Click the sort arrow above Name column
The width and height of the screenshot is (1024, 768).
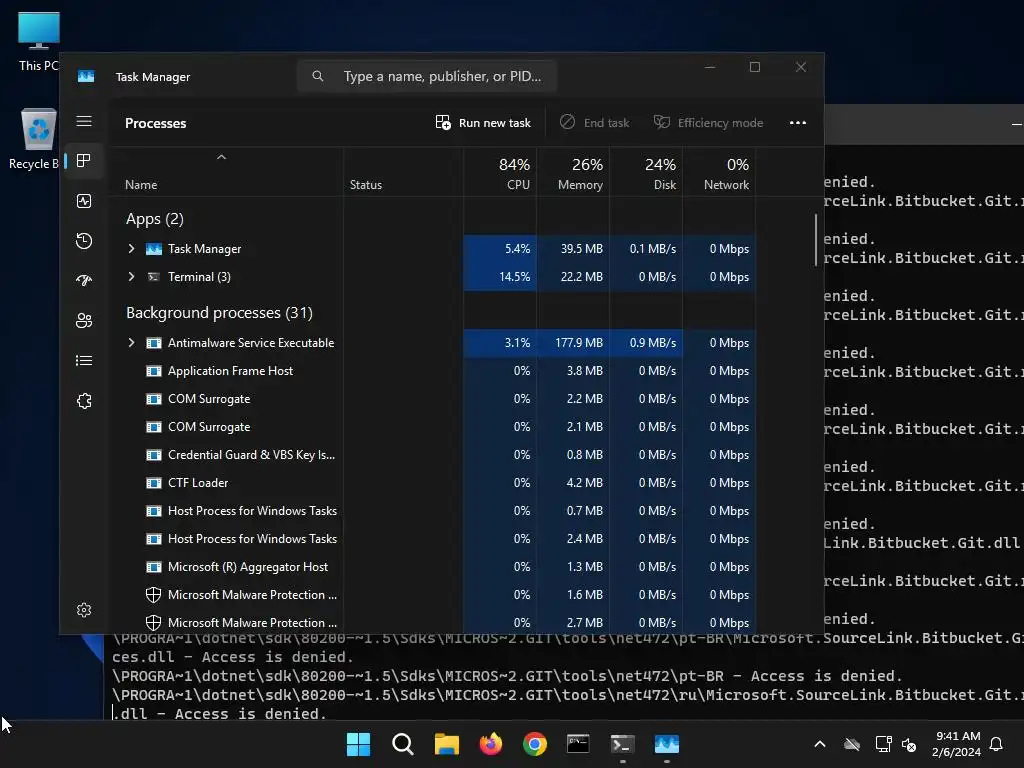pos(221,157)
